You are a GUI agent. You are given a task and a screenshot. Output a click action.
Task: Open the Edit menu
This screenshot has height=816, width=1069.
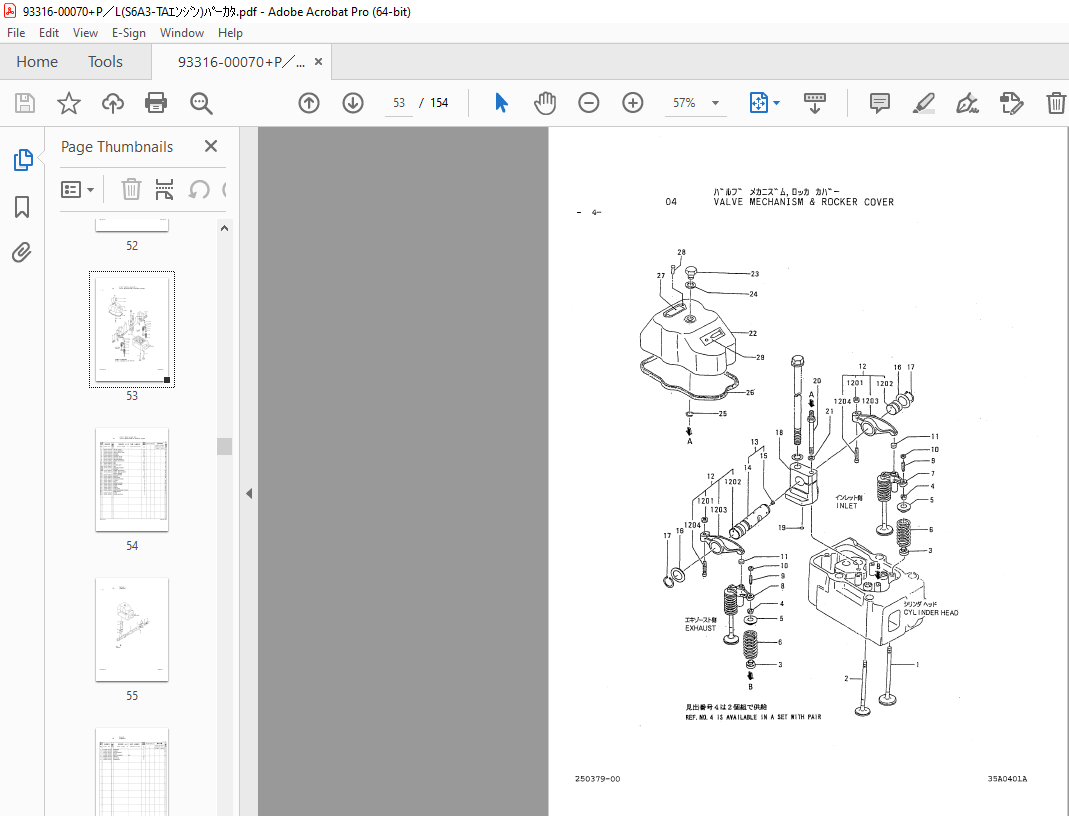point(48,33)
